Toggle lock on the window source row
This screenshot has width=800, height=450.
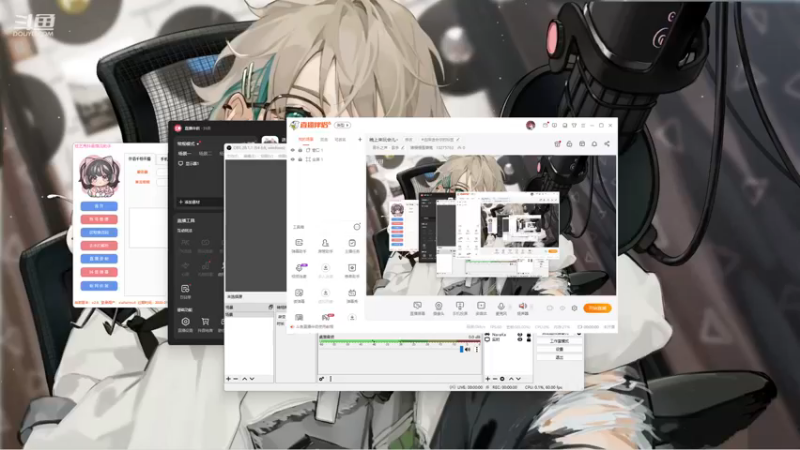[x=300, y=150]
